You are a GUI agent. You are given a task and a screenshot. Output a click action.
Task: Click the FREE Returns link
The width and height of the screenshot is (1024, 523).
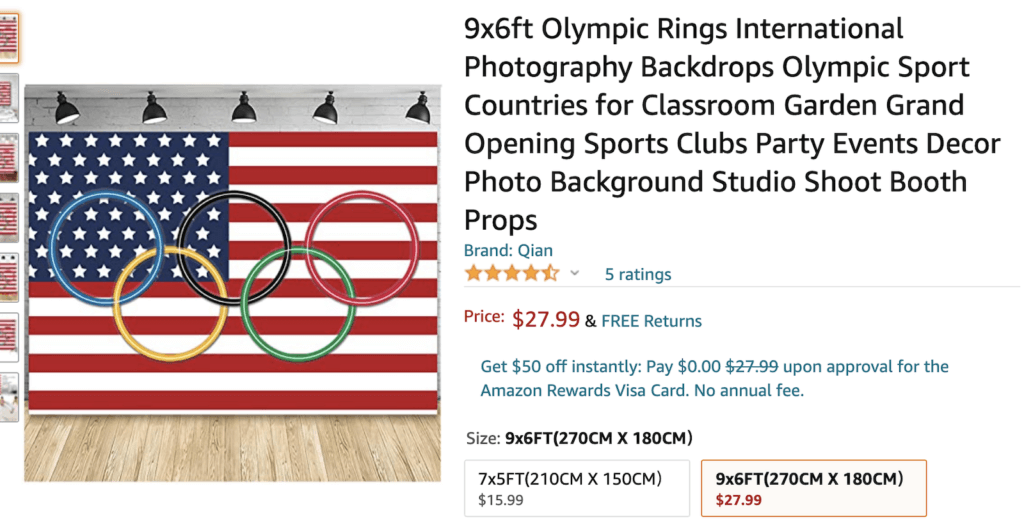coord(651,321)
